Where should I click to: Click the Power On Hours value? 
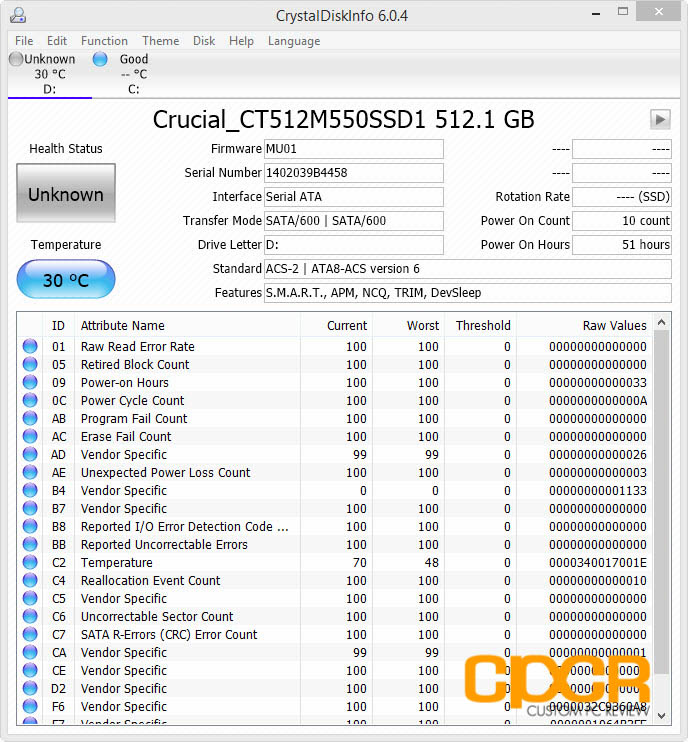click(622, 245)
